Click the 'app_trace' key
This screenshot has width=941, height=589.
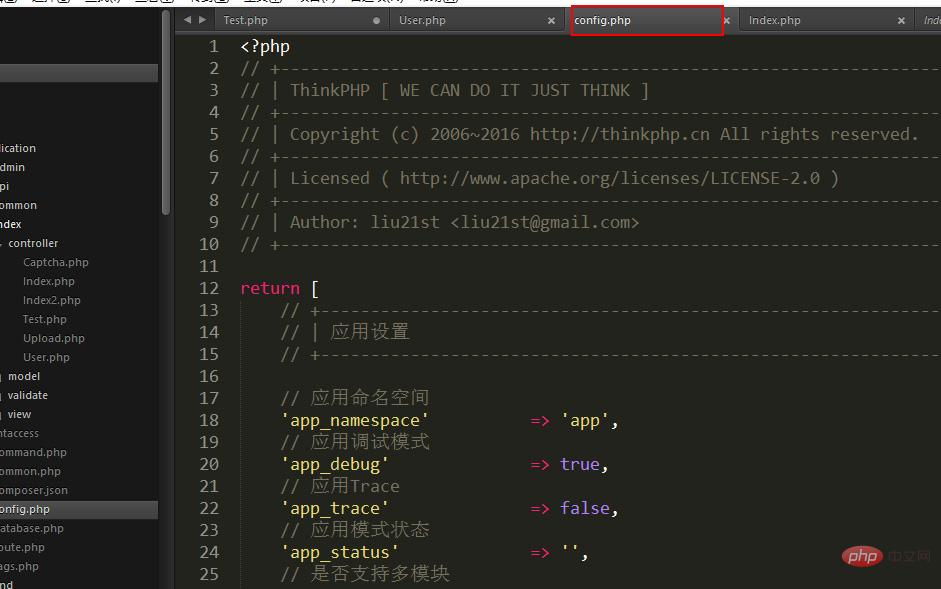click(335, 509)
